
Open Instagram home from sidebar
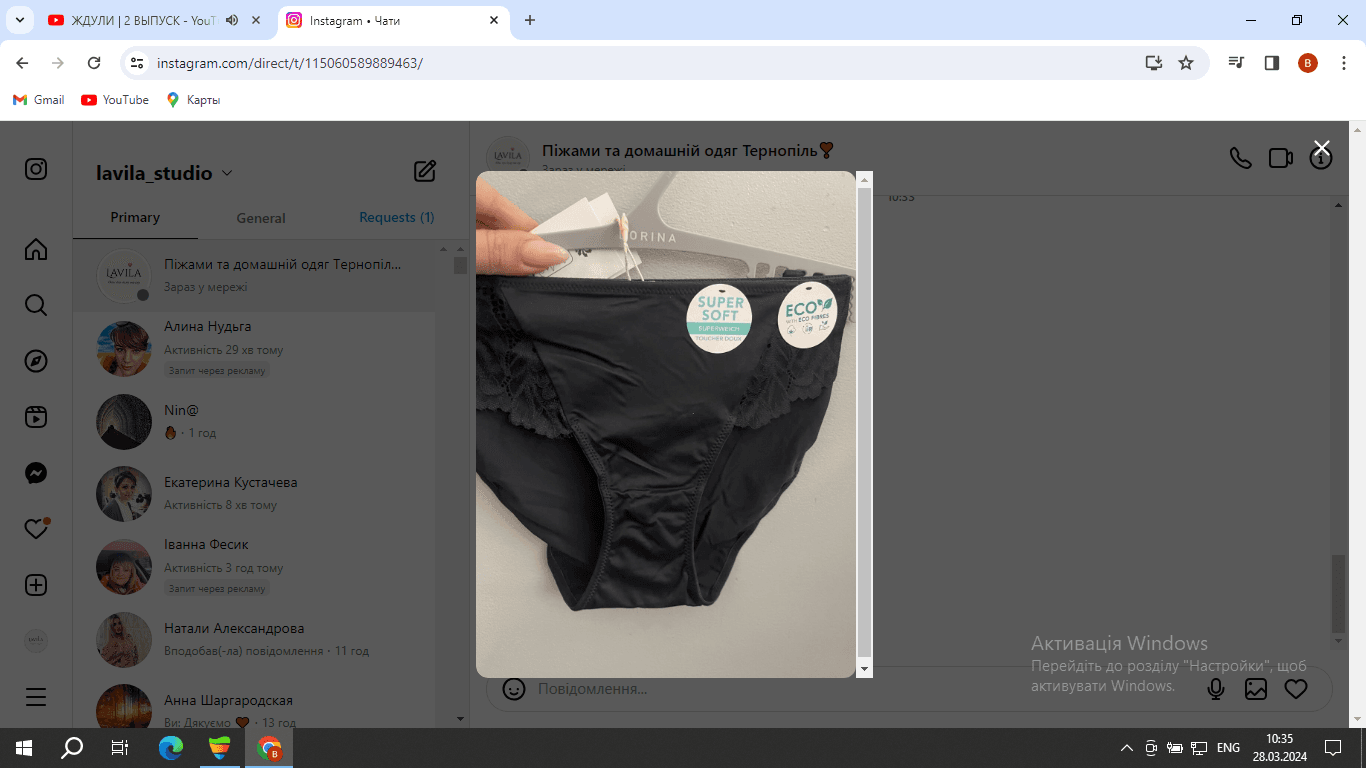tap(36, 249)
